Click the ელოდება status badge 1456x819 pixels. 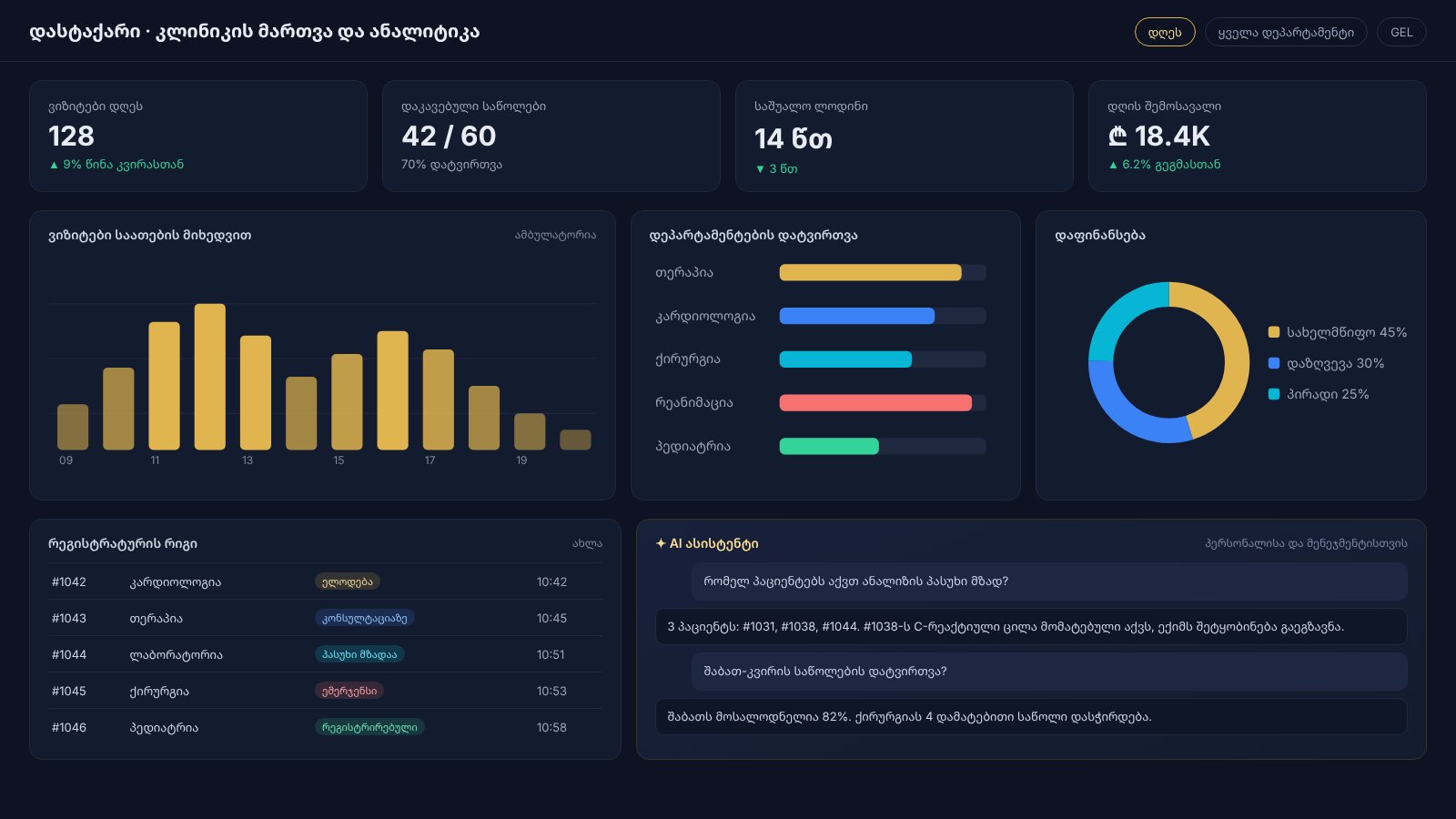point(348,581)
